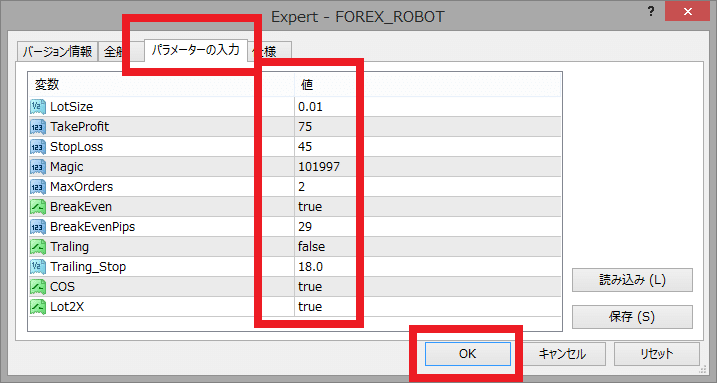
Task: Toggle the Lot2X value true
Action: click(310, 307)
